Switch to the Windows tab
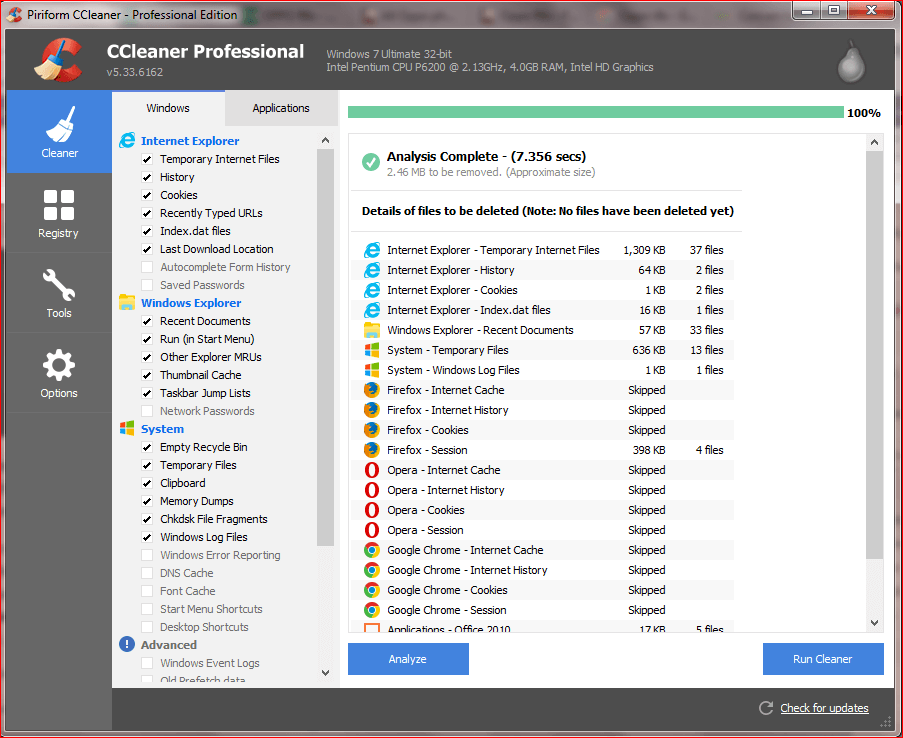The width and height of the screenshot is (903, 738). click(x=168, y=108)
